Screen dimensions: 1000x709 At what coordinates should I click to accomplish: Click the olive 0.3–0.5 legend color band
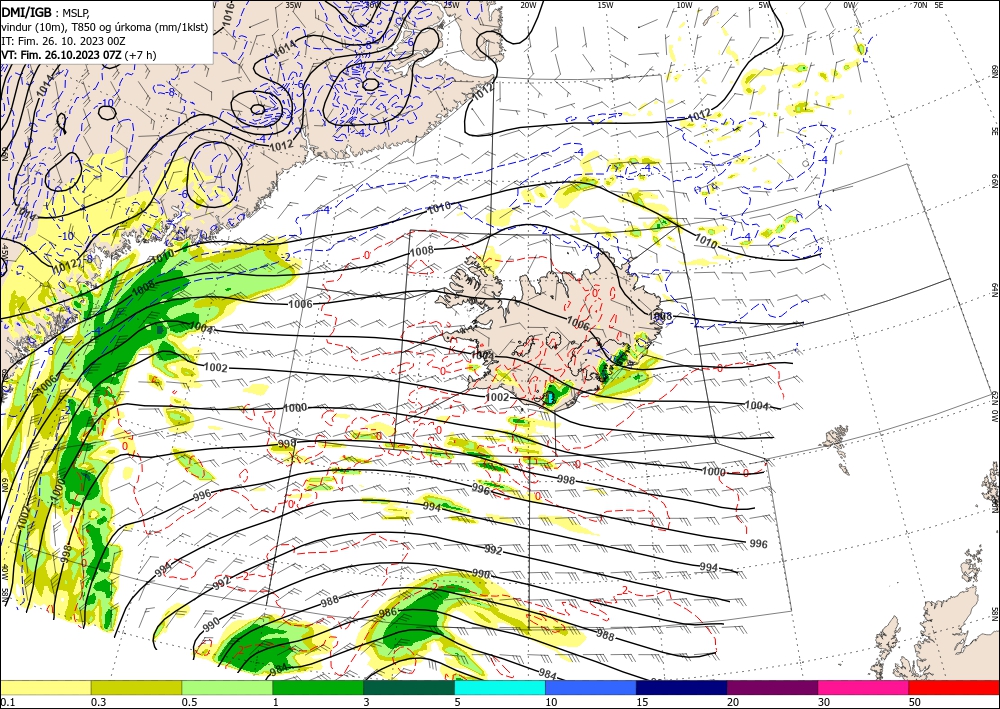136,687
